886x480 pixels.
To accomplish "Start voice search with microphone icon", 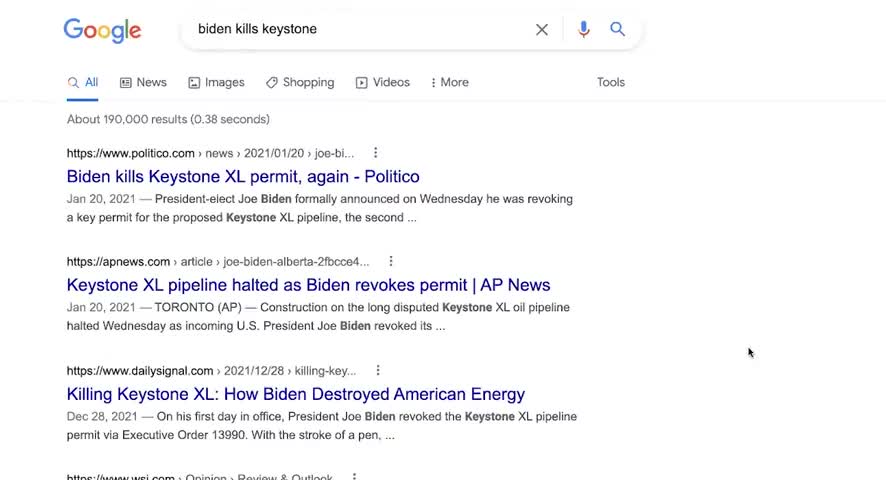I will 584,30.
